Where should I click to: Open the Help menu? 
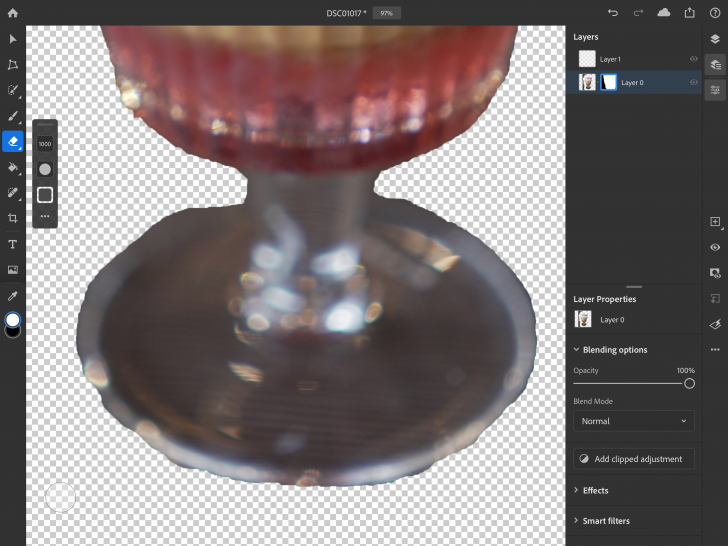coord(715,13)
